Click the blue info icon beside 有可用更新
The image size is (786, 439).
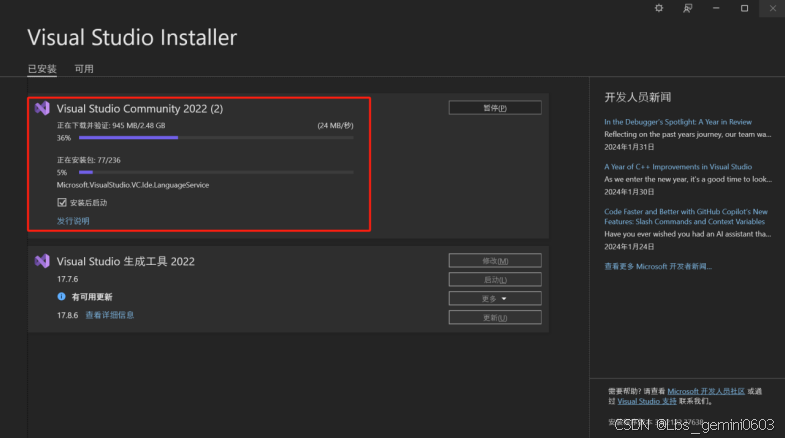(x=61, y=297)
